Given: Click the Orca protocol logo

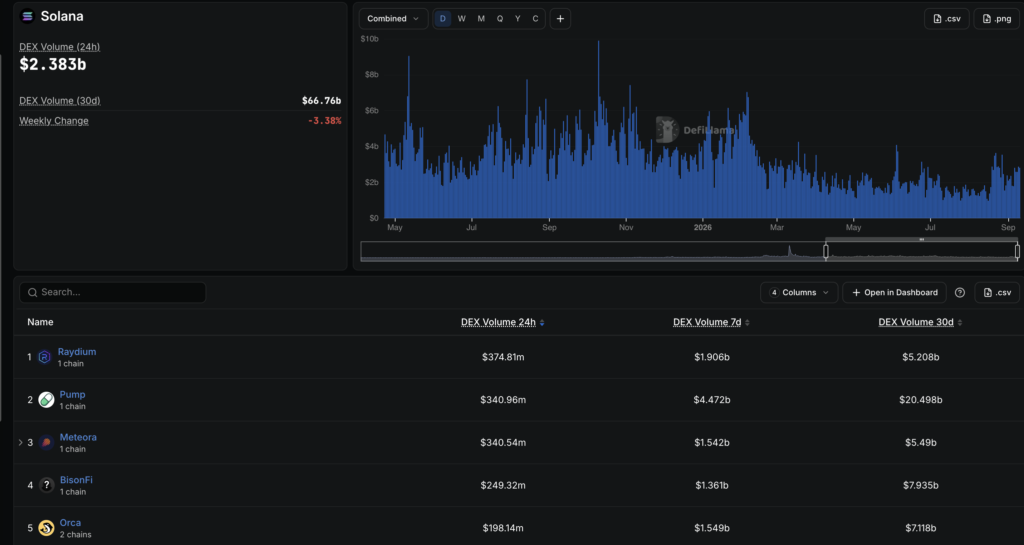Looking at the screenshot, I should 46,527.
